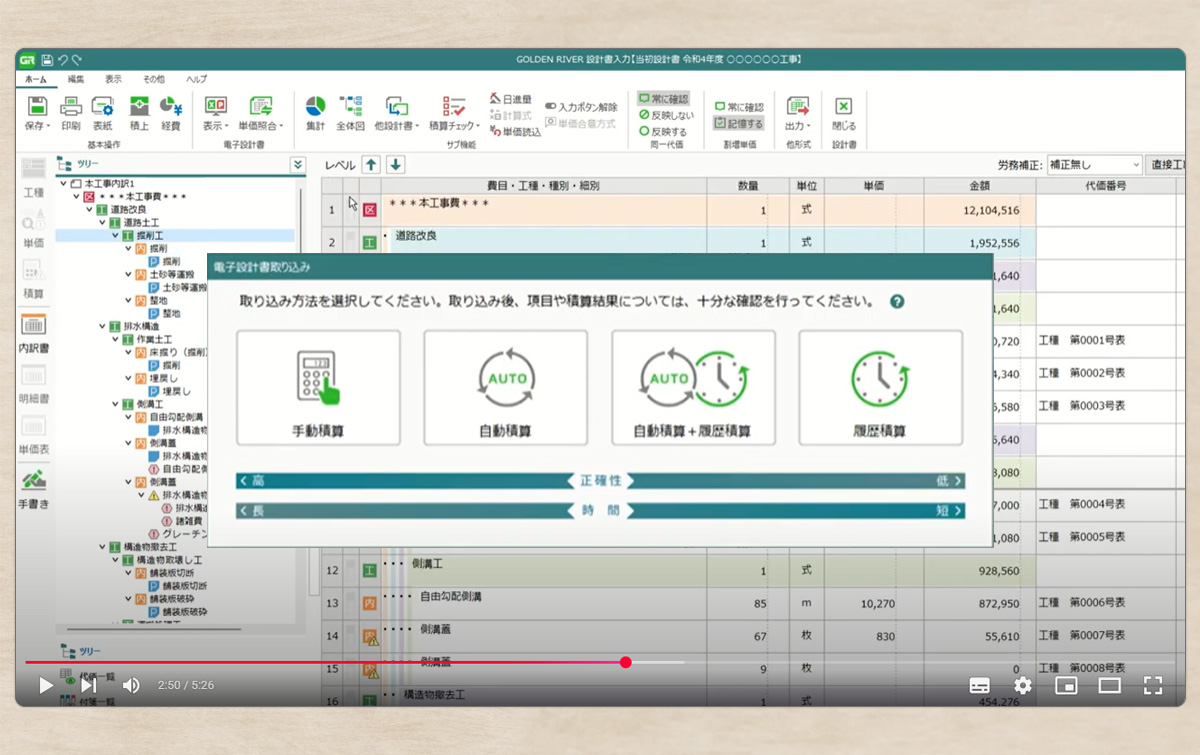Switch to the 編集 ribbon tab
1200x755 pixels.
point(76,79)
